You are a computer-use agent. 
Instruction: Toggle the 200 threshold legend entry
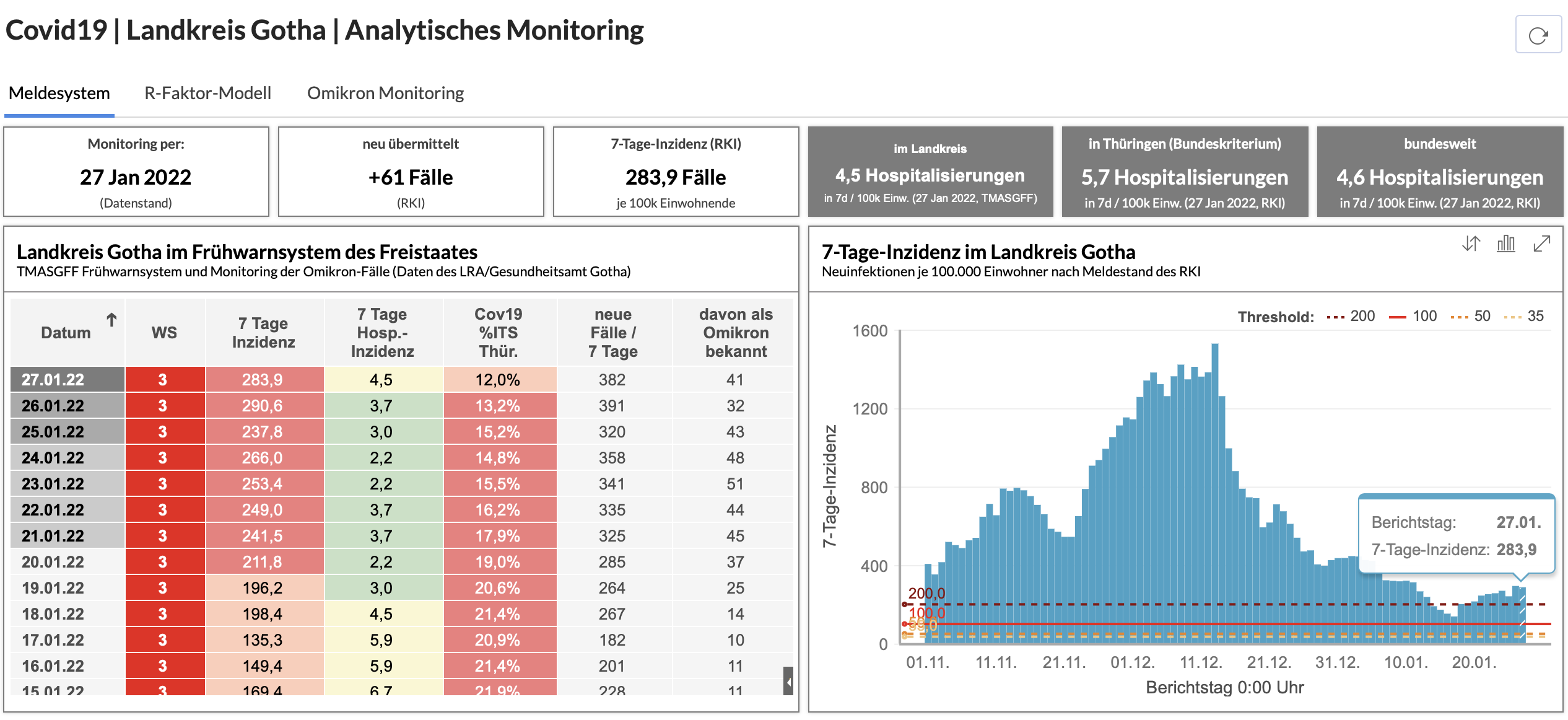click(x=1351, y=316)
